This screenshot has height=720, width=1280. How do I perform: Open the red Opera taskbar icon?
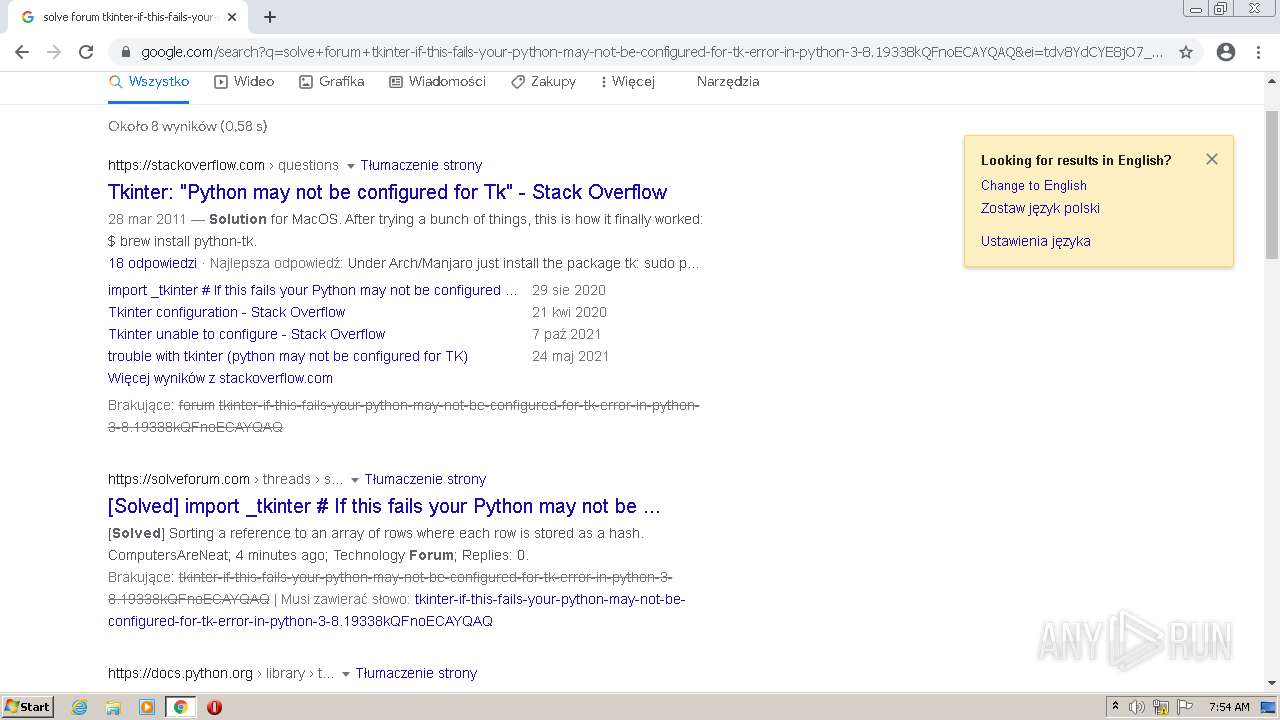(x=214, y=707)
